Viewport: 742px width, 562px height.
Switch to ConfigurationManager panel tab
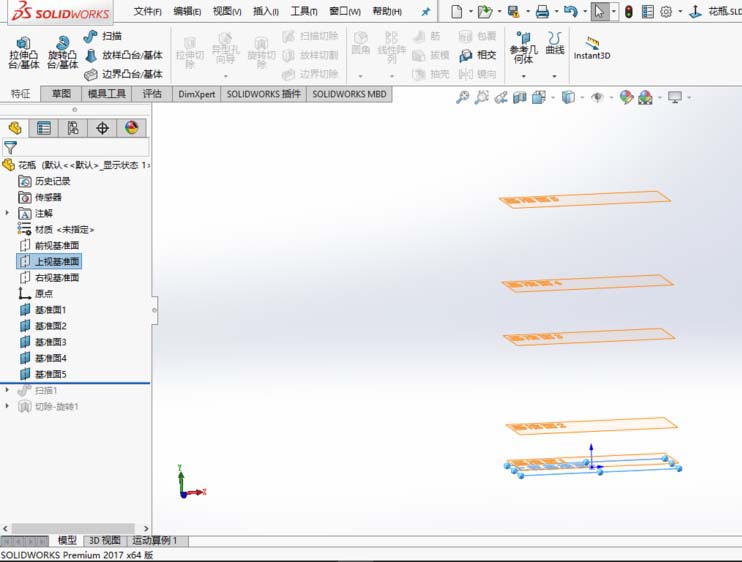point(73,128)
